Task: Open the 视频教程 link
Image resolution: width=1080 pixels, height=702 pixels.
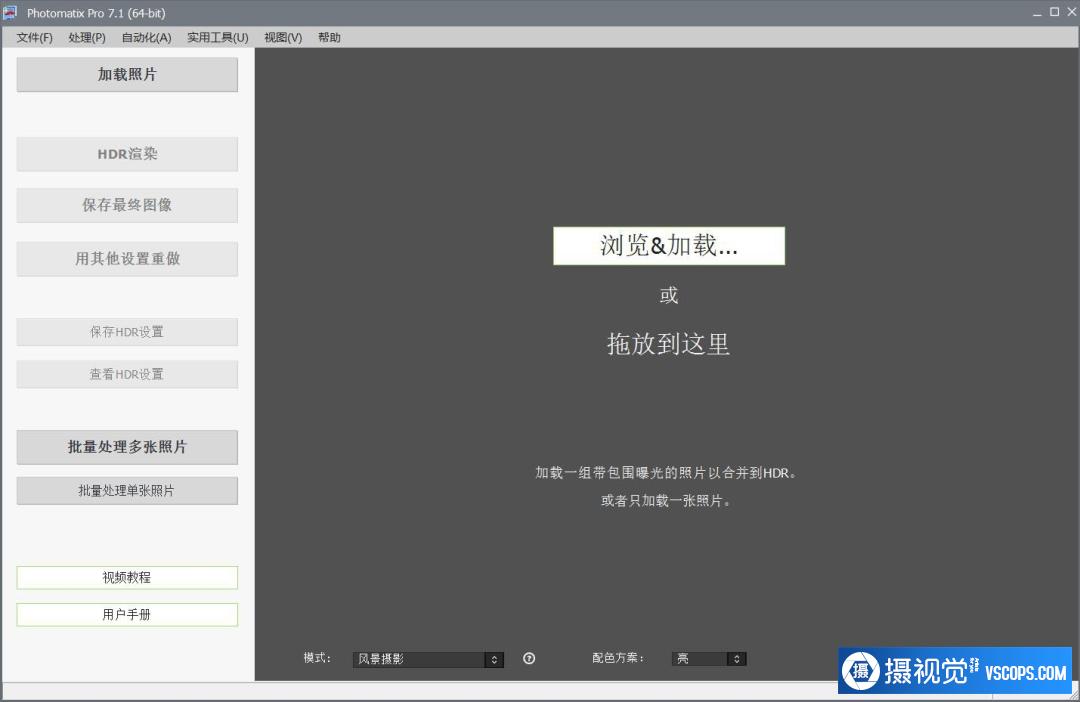Action: point(127,577)
